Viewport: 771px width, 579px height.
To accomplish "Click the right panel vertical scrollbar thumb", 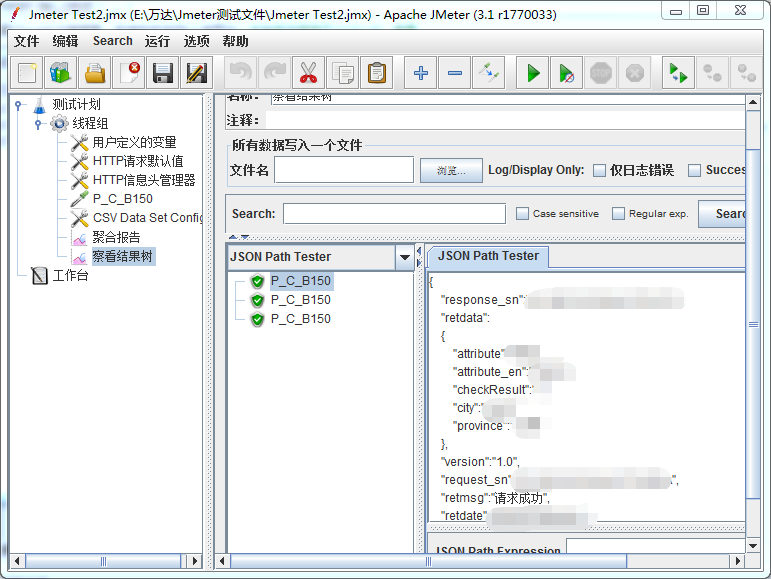I will coord(753,324).
